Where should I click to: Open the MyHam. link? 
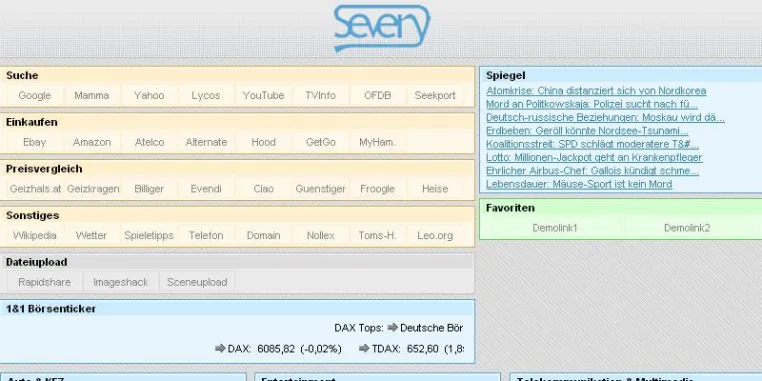click(x=377, y=142)
